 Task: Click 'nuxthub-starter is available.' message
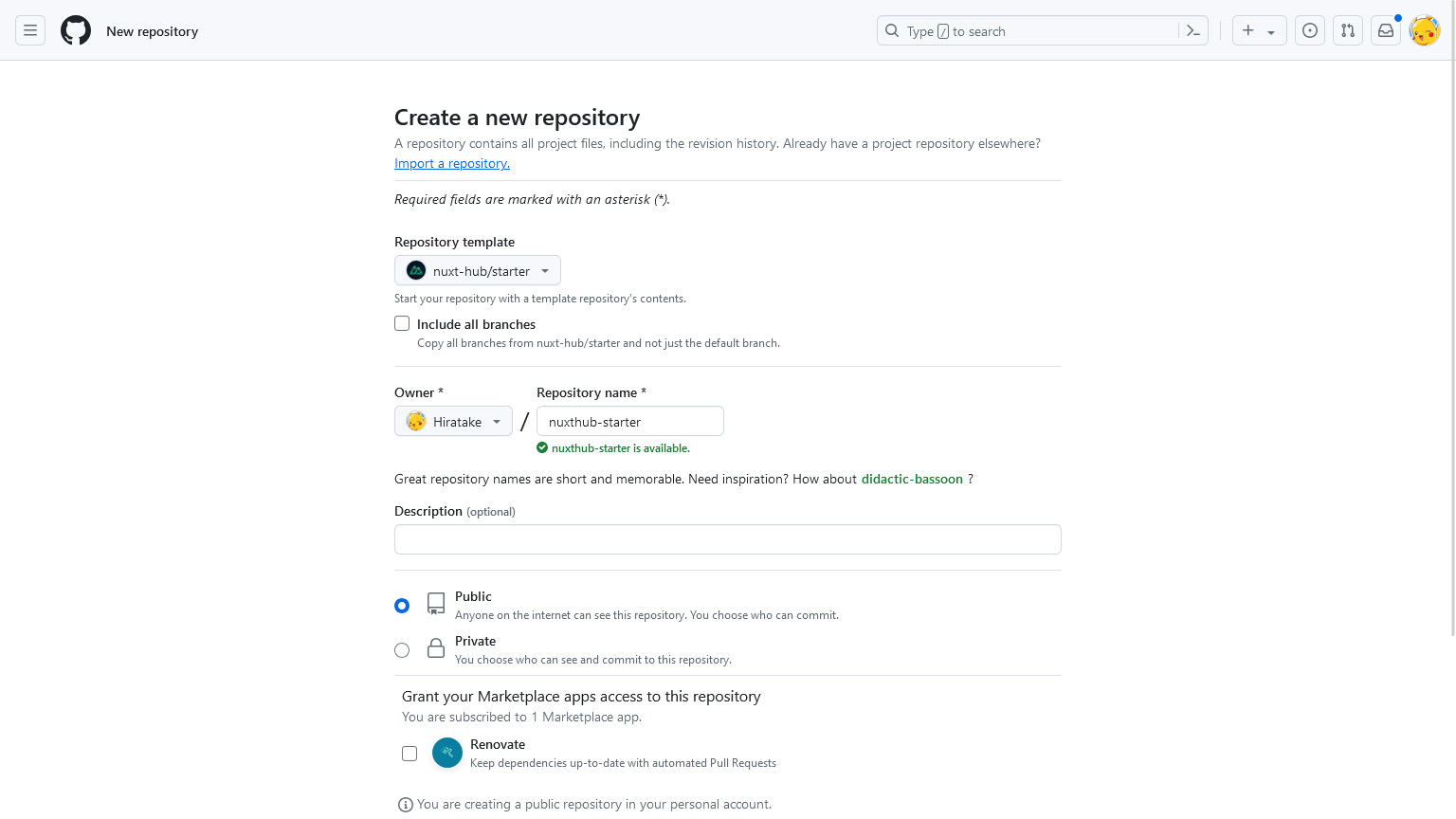tap(621, 448)
